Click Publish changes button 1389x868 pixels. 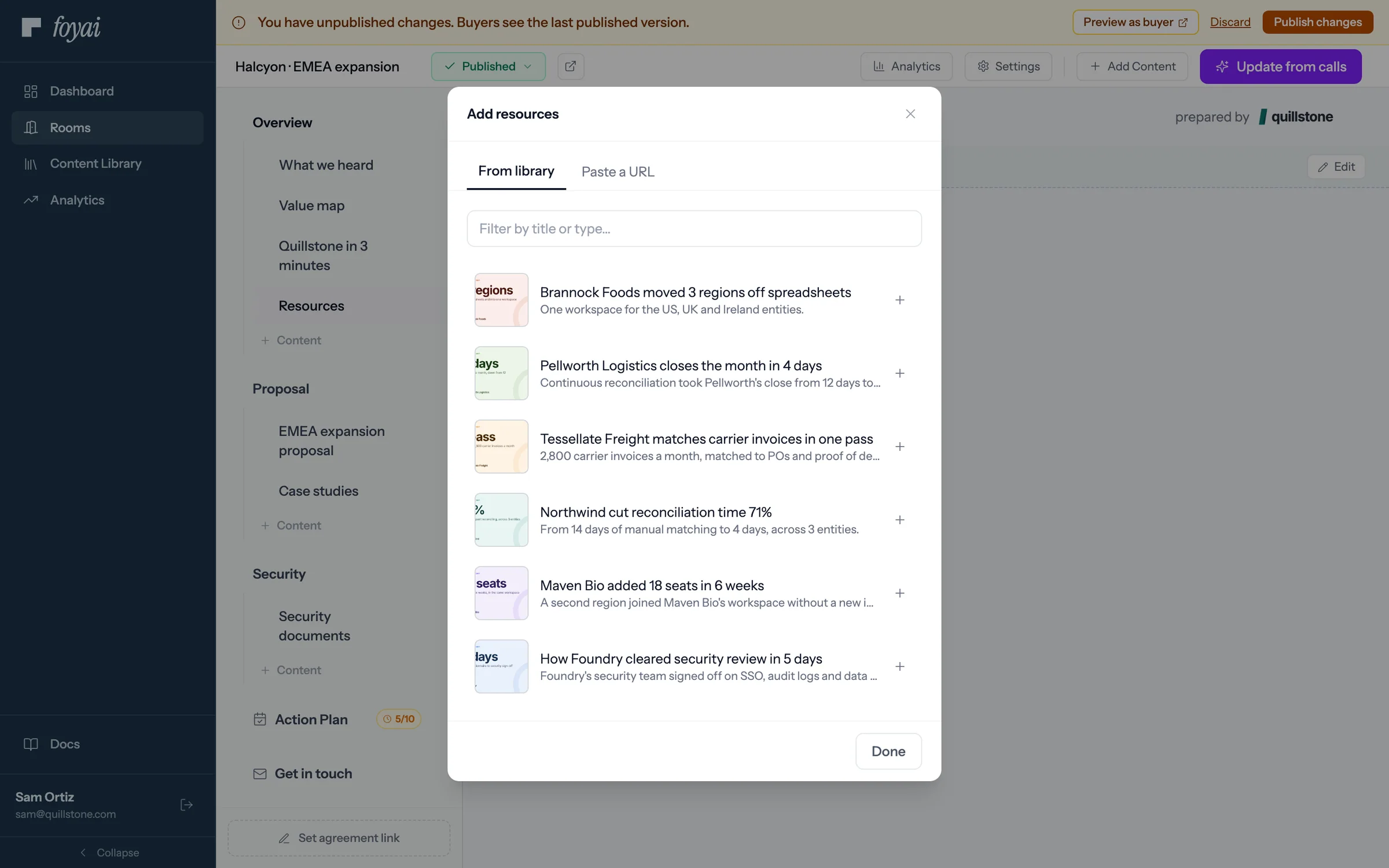click(x=1317, y=22)
